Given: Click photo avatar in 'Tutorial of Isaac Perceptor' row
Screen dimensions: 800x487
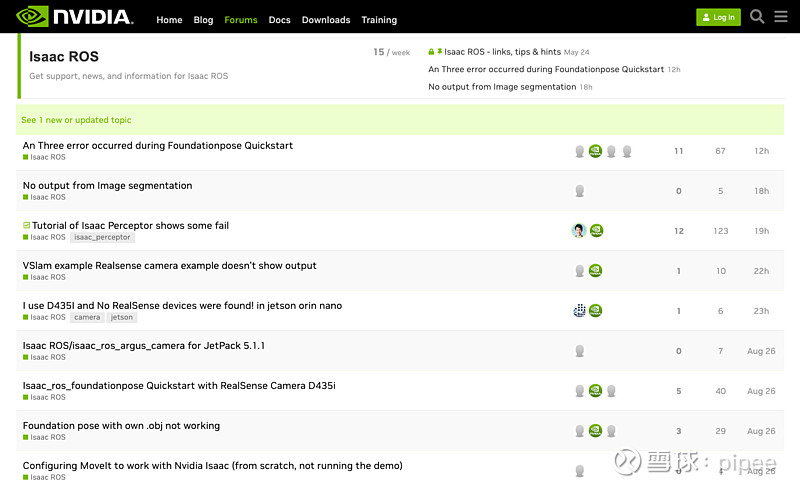Looking at the screenshot, I should pyautogui.click(x=579, y=230).
